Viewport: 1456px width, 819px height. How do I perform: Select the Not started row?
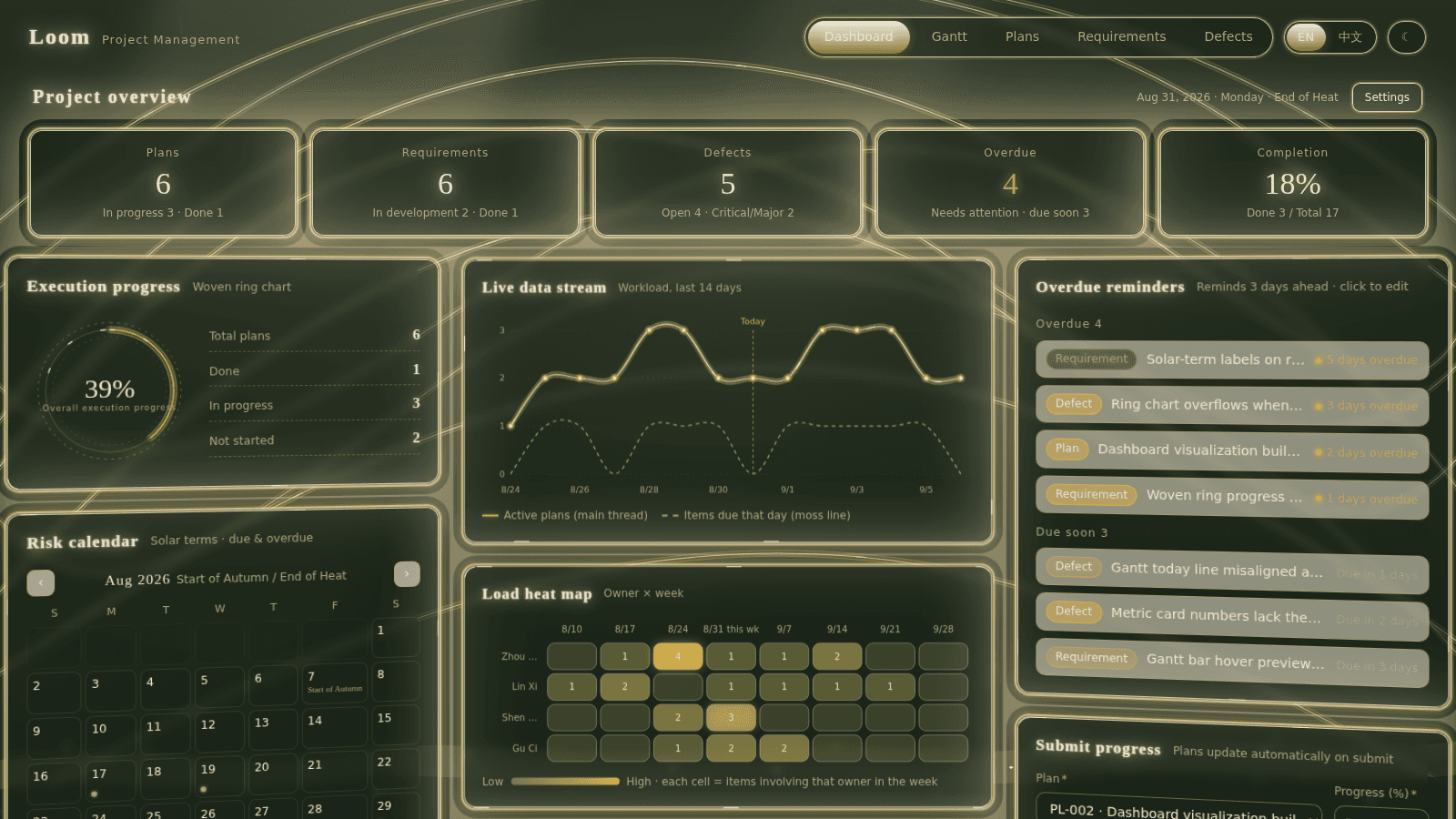coord(315,440)
